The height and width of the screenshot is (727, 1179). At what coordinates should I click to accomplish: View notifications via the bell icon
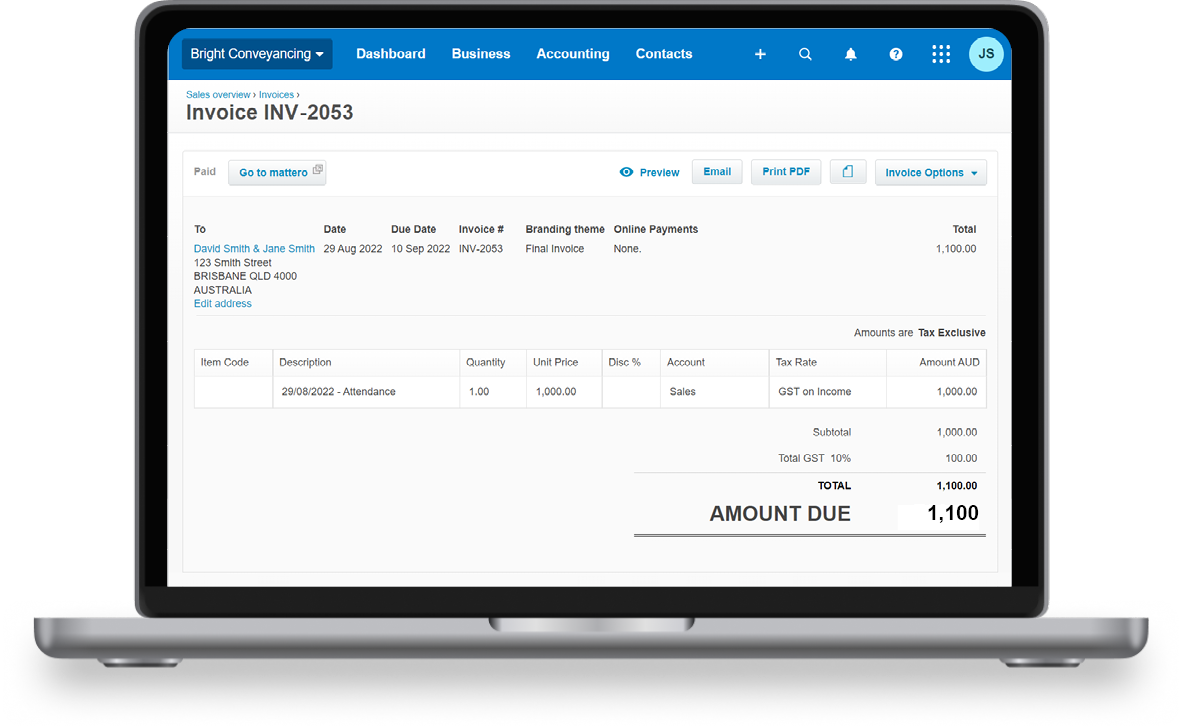click(x=850, y=54)
